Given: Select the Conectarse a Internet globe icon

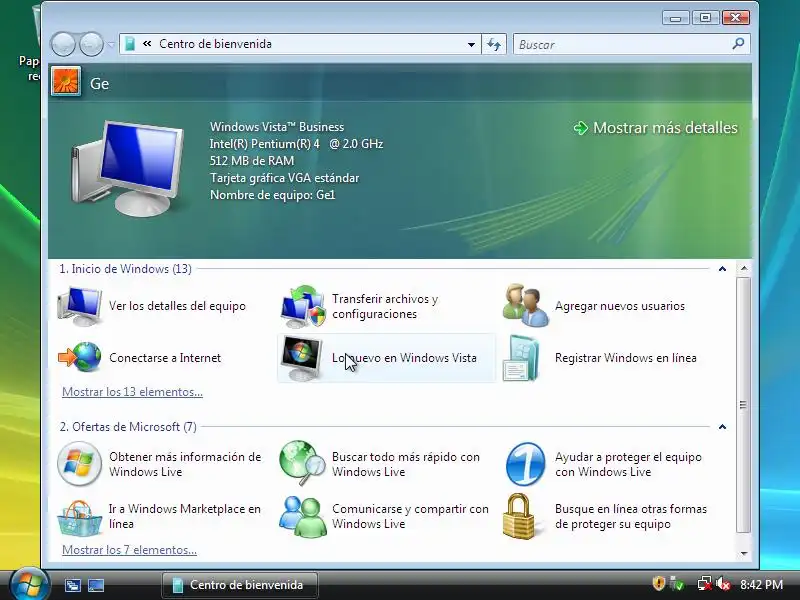Looking at the screenshot, I should pos(80,357).
